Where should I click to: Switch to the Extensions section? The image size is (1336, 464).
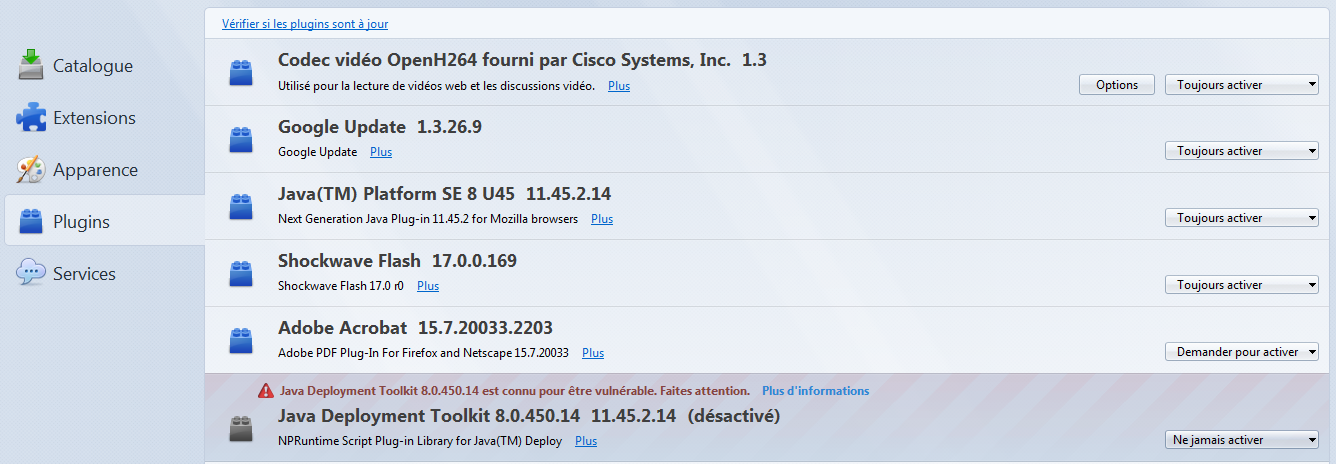click(103, 117)
